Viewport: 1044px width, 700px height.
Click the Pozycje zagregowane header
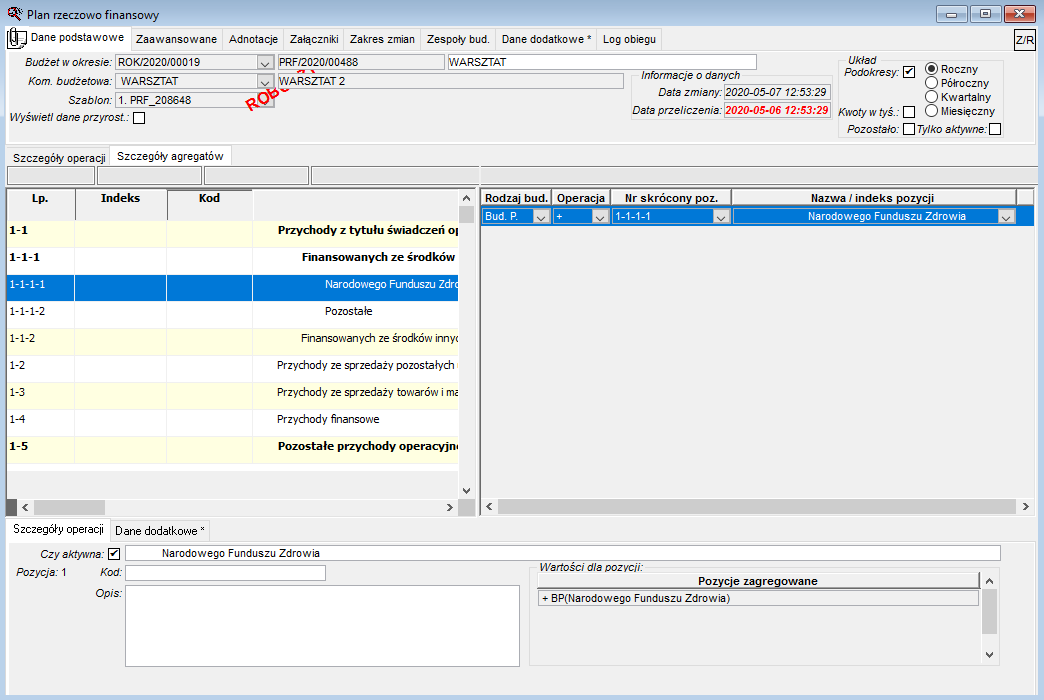point(758,581)
